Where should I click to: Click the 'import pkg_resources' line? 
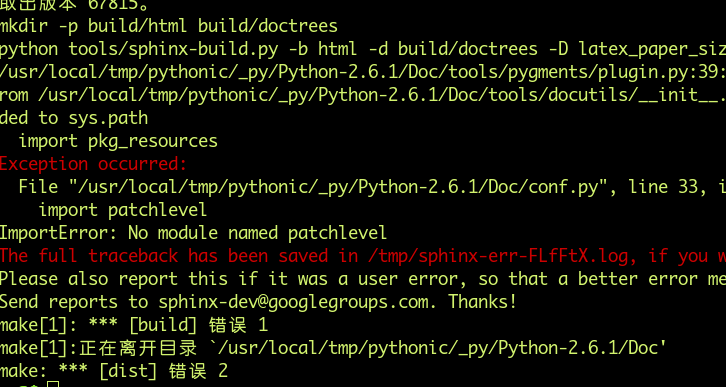[x=118, y=141]
